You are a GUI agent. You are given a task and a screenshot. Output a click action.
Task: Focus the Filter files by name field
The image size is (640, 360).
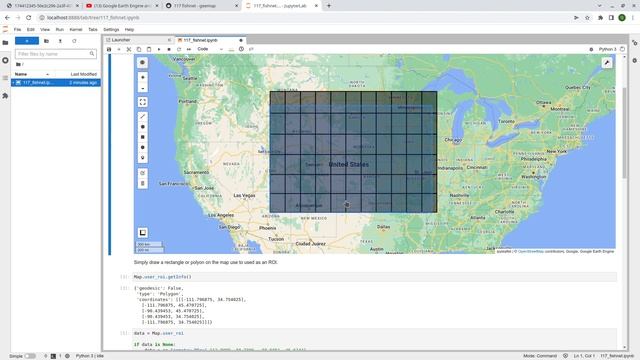coord(56,54)
